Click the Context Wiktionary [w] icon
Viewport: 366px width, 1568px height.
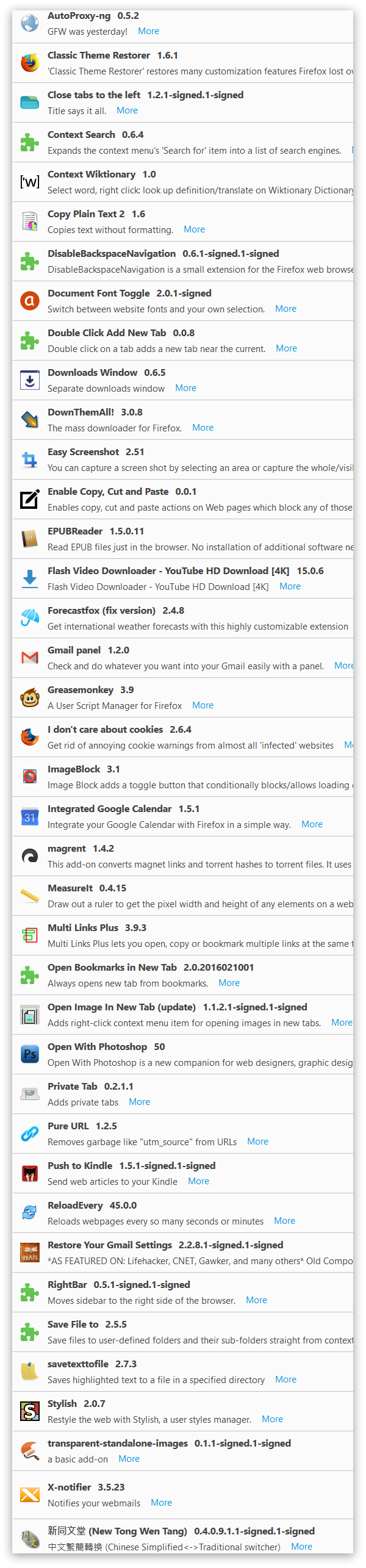[x=29, y=182]
